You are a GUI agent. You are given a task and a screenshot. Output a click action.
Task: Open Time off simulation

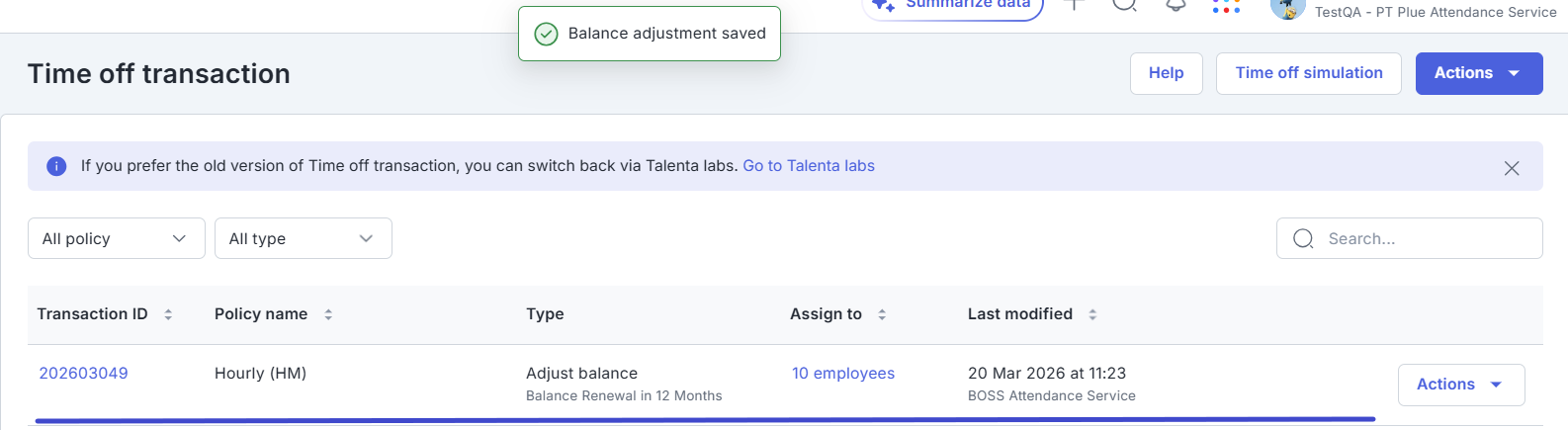(x=1308, y=73)
